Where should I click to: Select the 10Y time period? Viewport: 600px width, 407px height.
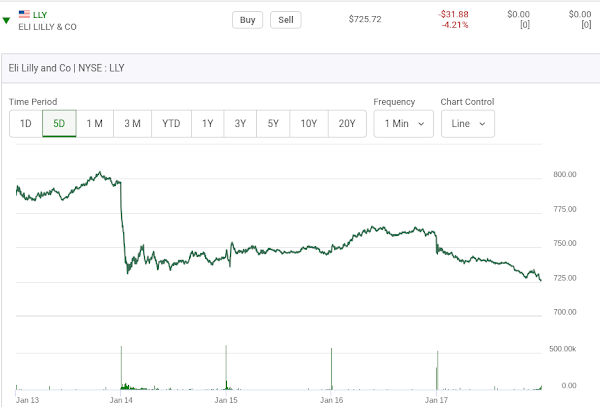[309, 124]
